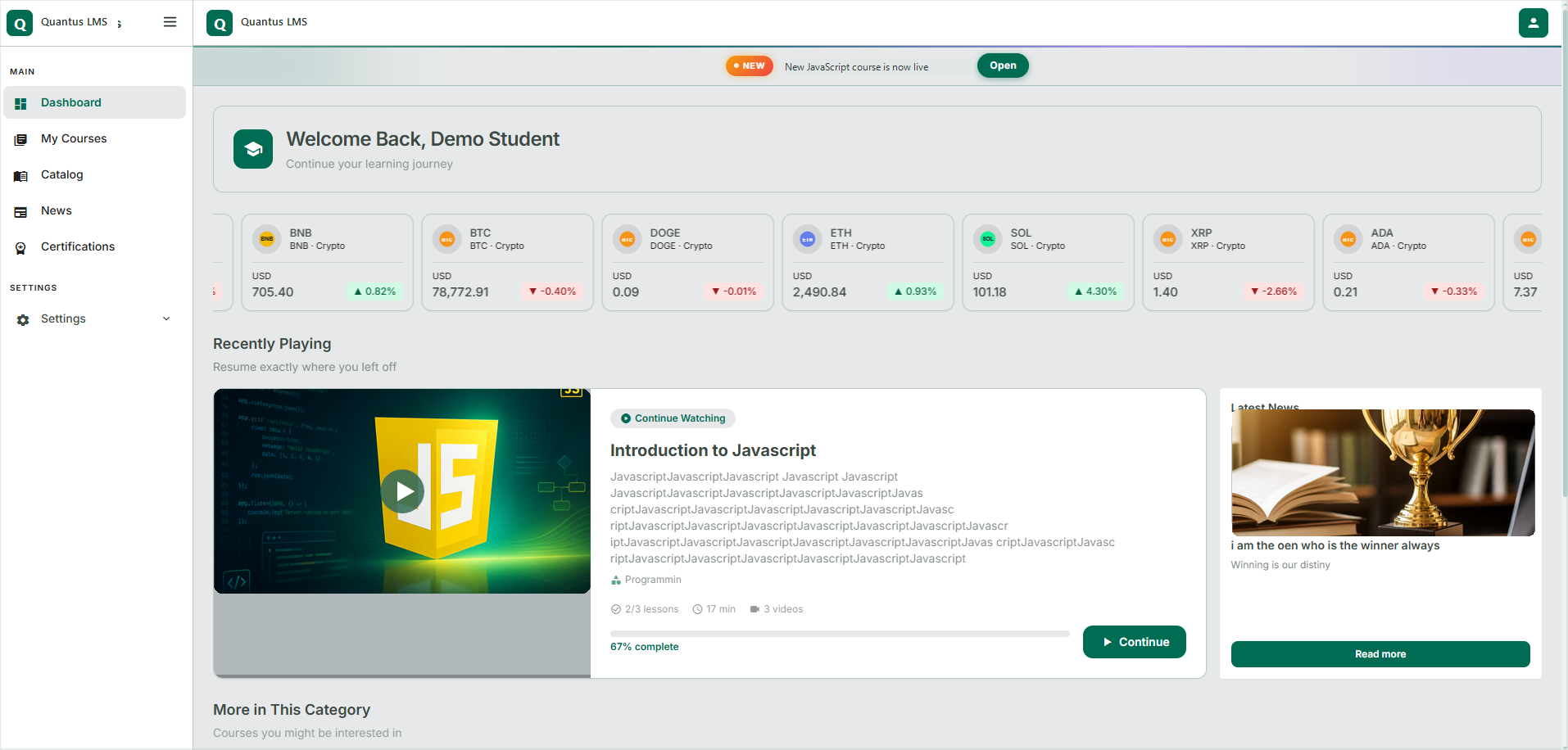Click the ADA coin icon
The width and height of the screenshot is (1568, 750).
(x=1348, y=239)
